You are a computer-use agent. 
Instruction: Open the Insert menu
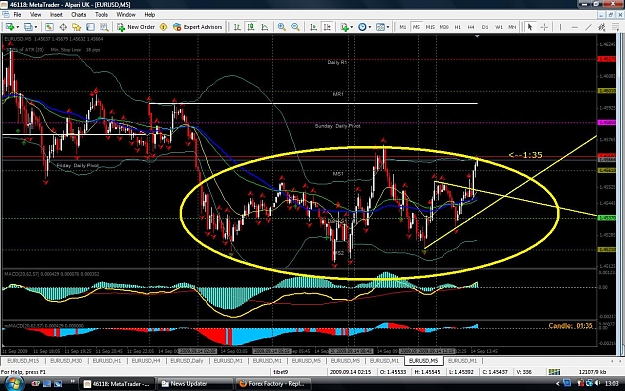[56, 15]
